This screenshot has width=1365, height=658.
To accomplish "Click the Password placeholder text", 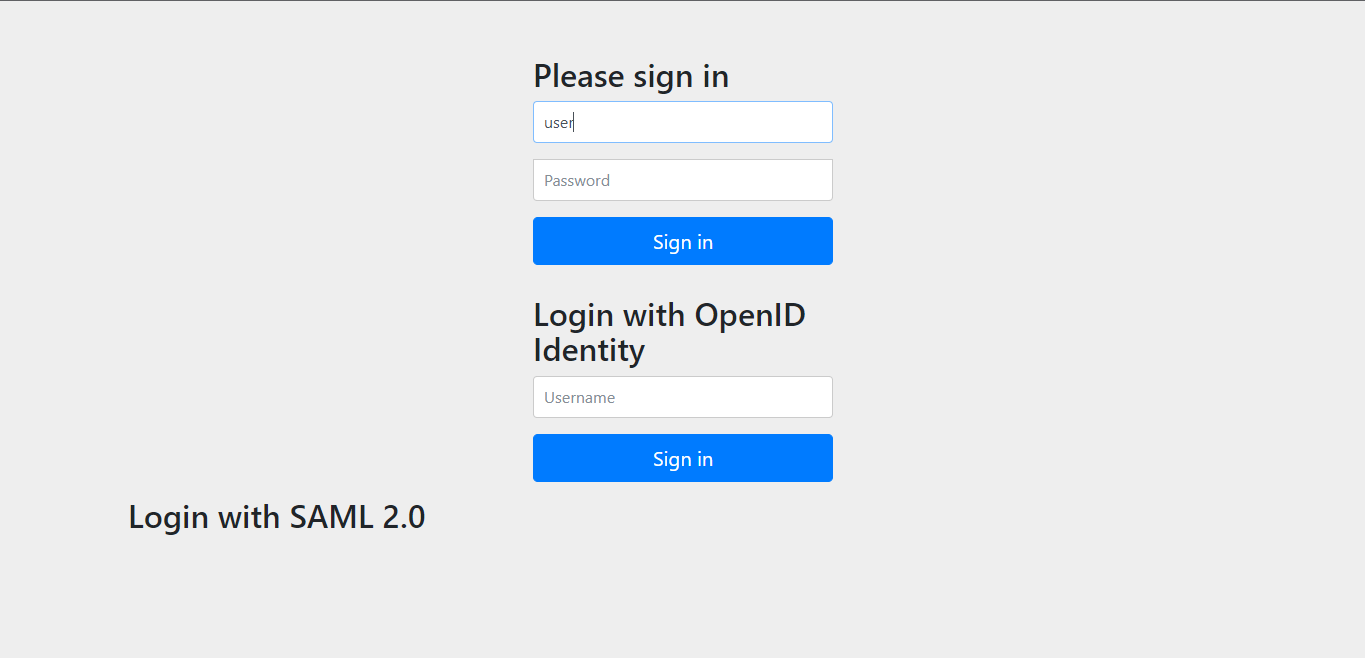I will pos(576,180).
